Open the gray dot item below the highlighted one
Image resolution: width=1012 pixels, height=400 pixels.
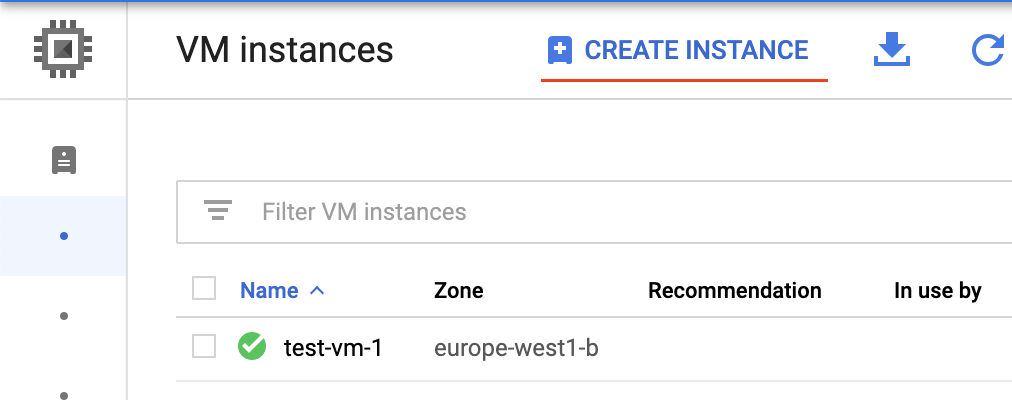tap(64, 316)
